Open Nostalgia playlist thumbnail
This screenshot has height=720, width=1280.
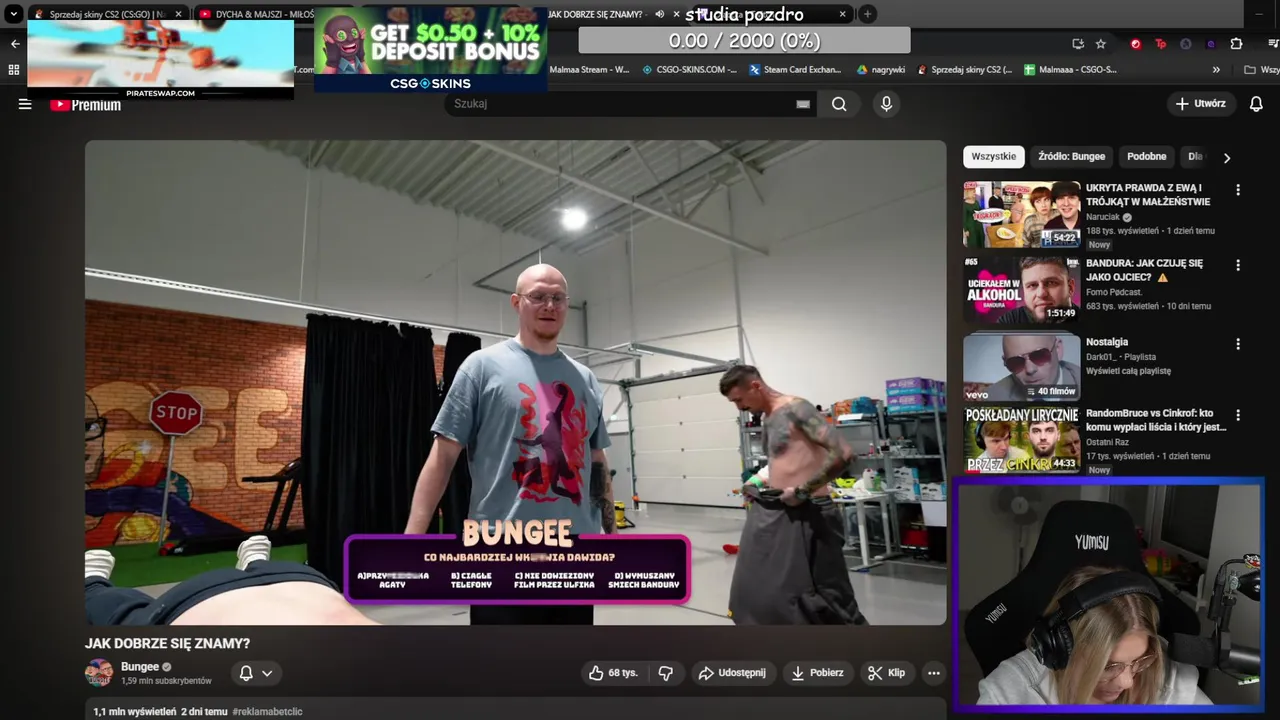1022,367
